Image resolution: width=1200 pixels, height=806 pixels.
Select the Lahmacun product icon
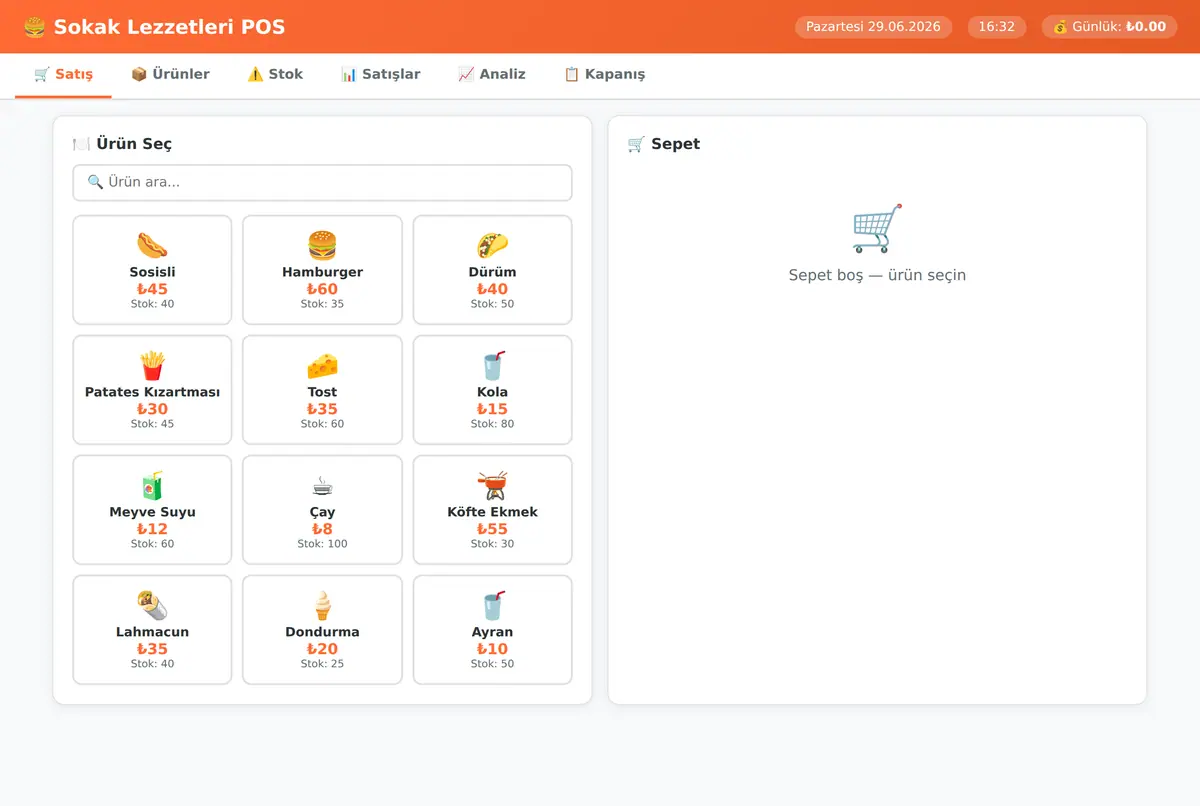coord(152,605)
